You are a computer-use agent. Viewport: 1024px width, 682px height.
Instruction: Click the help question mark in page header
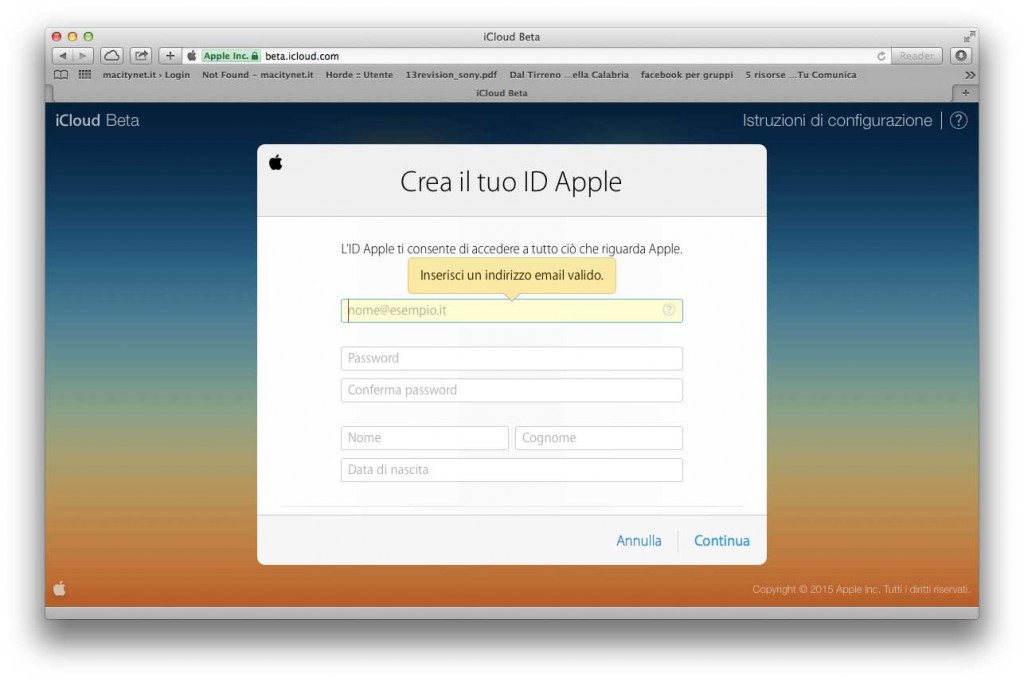(958, 120)
